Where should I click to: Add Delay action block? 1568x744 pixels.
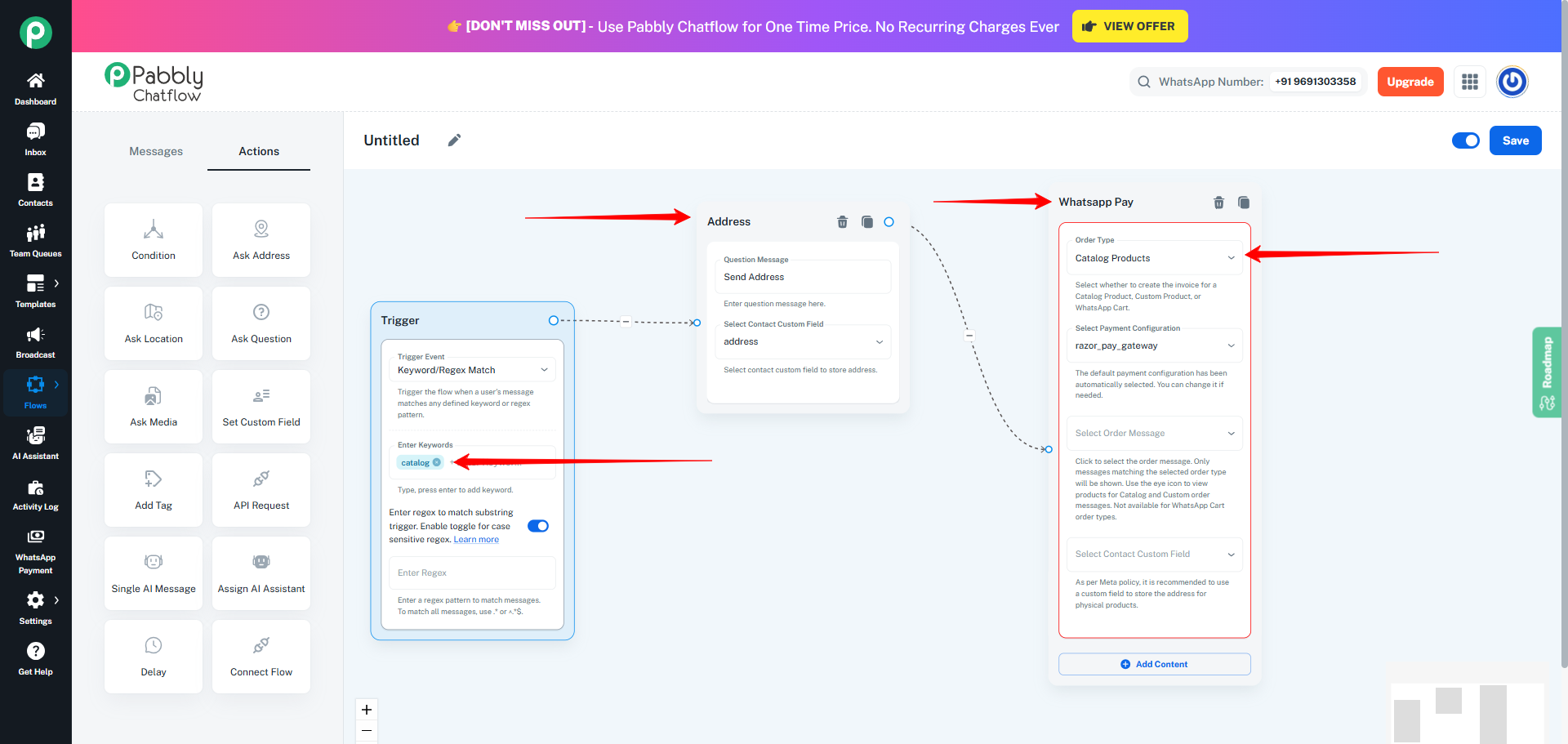(154, 657)
